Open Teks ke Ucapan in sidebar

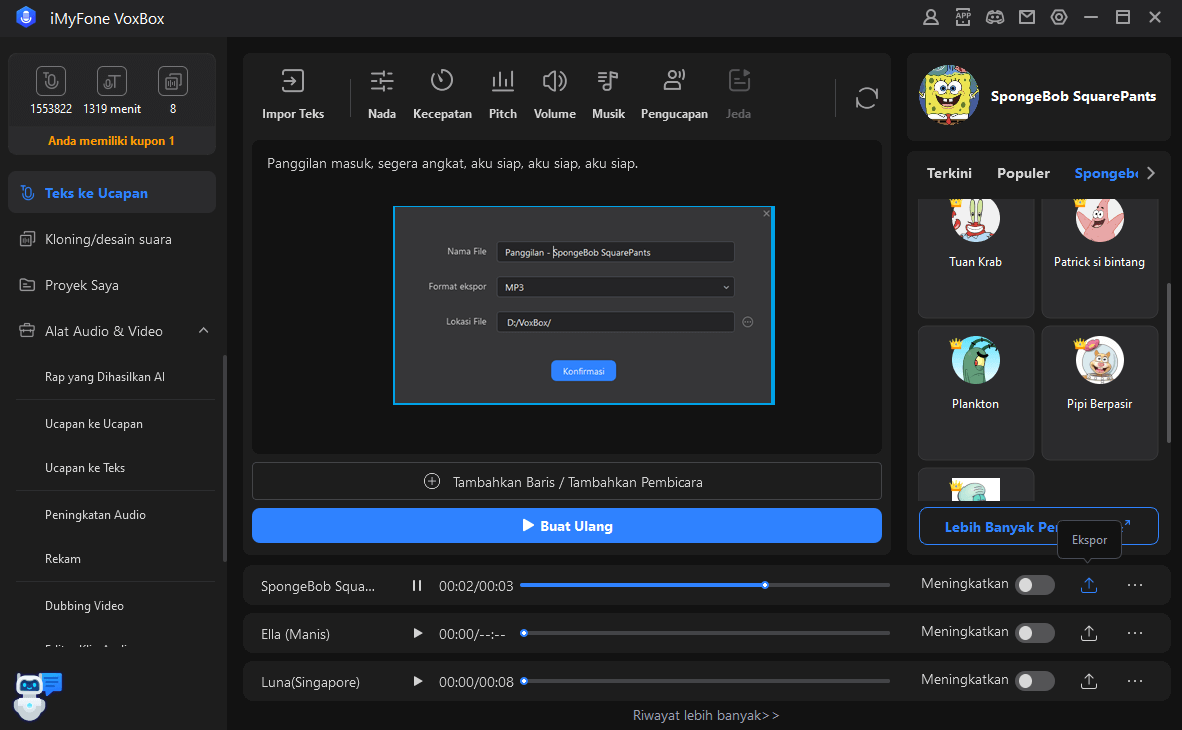(112, 192)
